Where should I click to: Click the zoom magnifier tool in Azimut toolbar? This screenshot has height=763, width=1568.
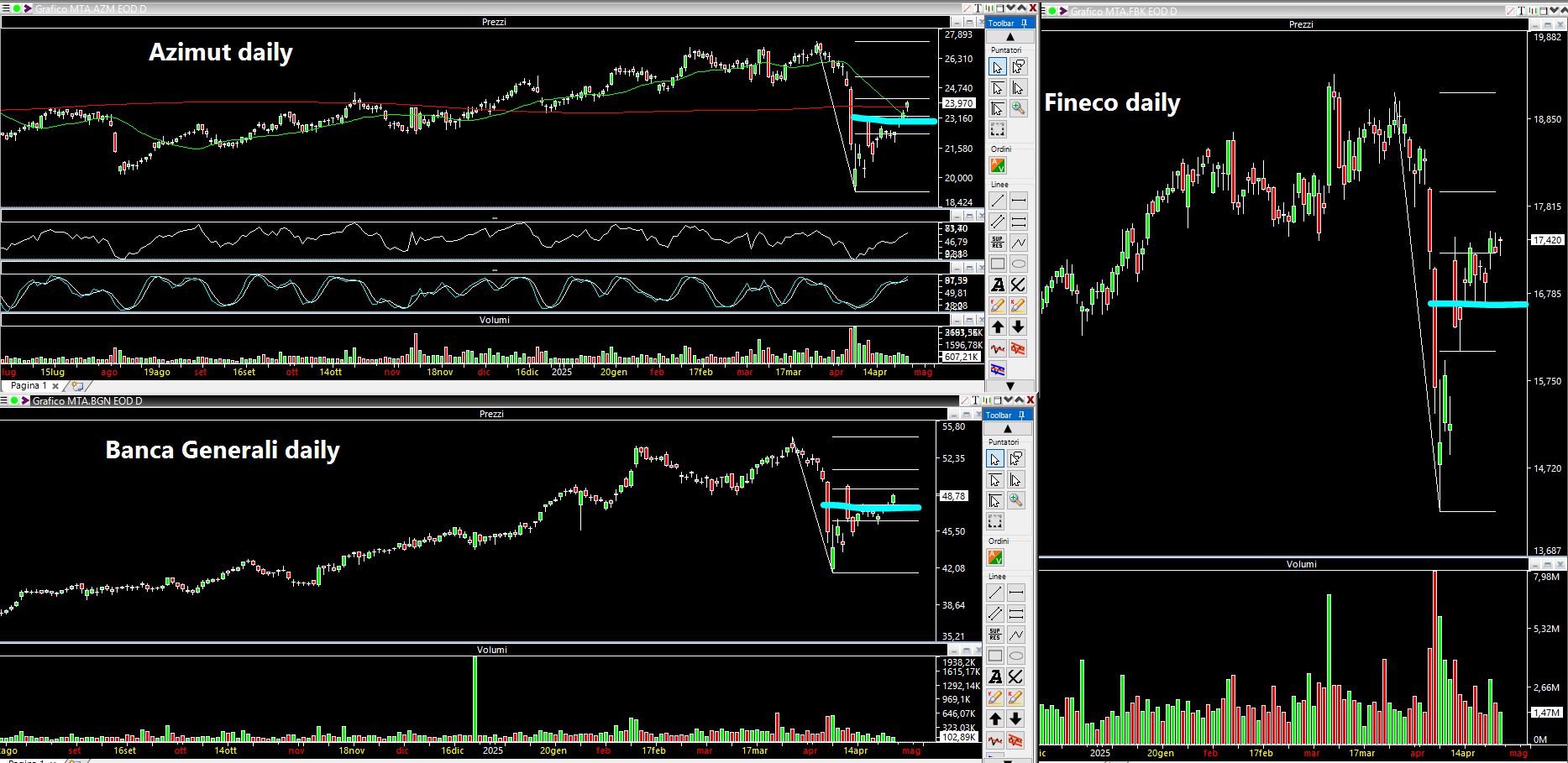point(1018,108)
